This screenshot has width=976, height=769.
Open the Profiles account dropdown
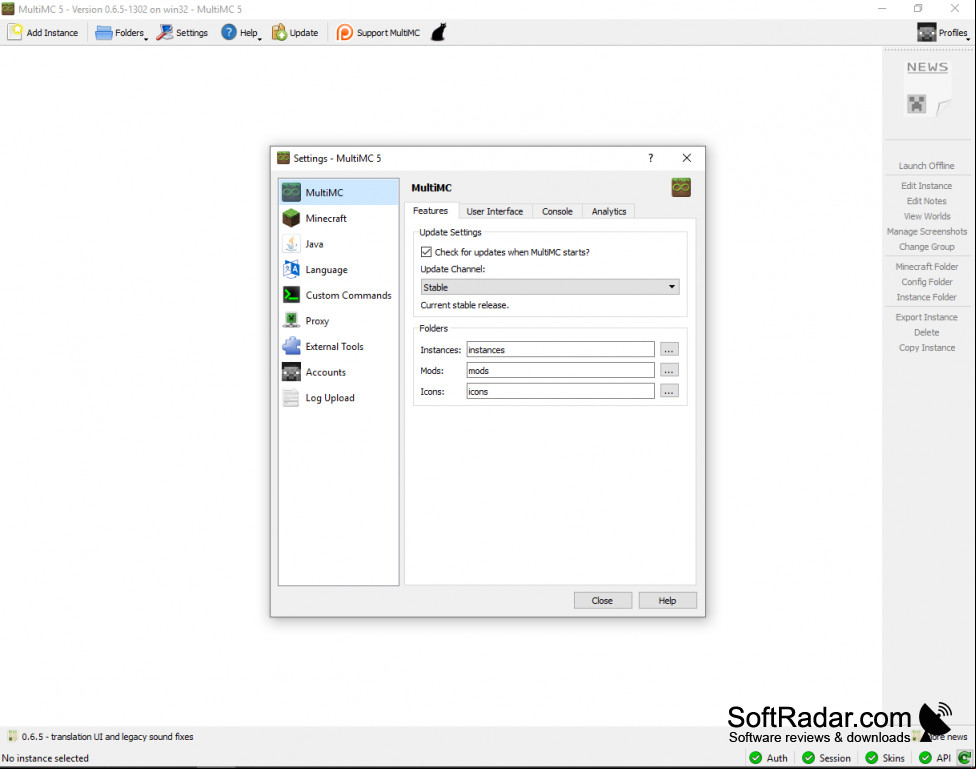point(943,32)
